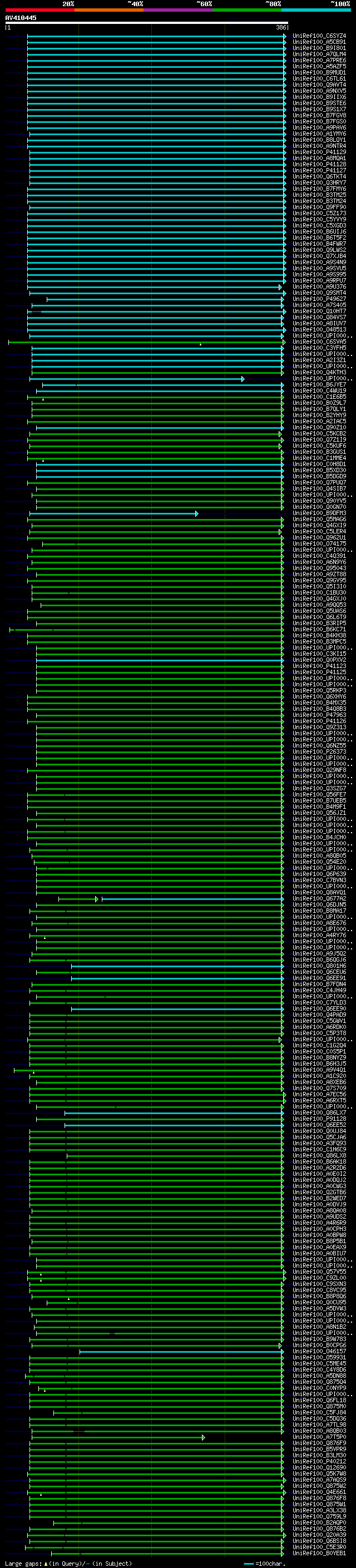
Task: Open hit UniRef100_B6JYE7
Action: pyautogui.click(x=319, y=385)
